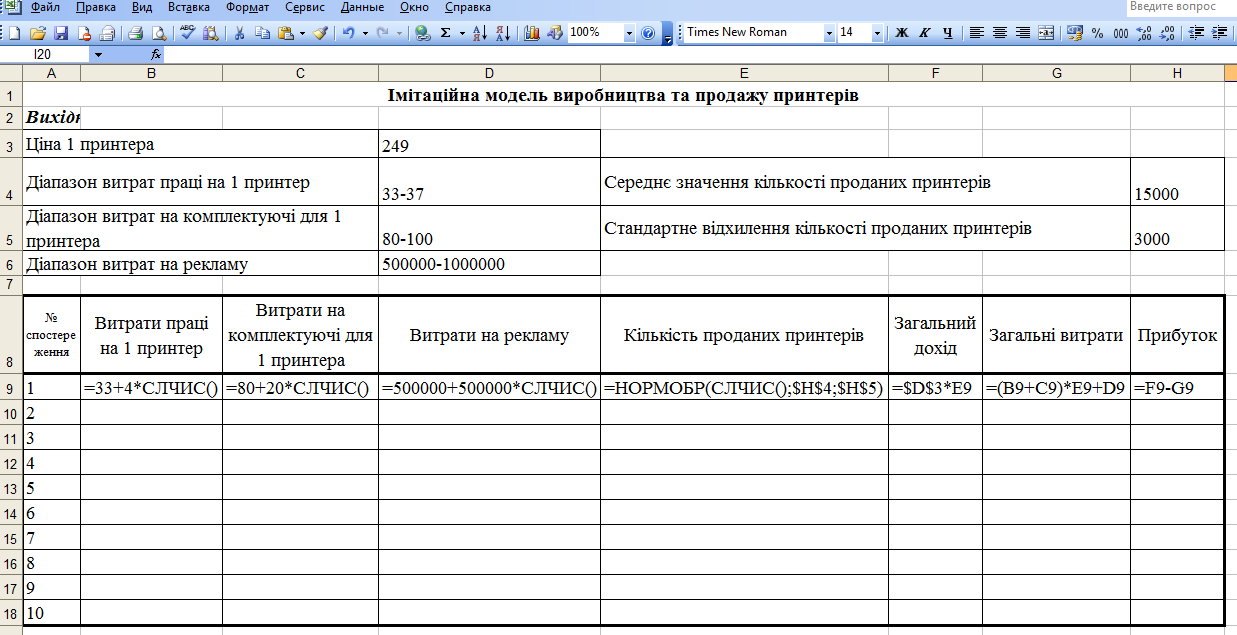Toggle bold Ж formatting
The image size is (1237, 635).
point(902,32)
